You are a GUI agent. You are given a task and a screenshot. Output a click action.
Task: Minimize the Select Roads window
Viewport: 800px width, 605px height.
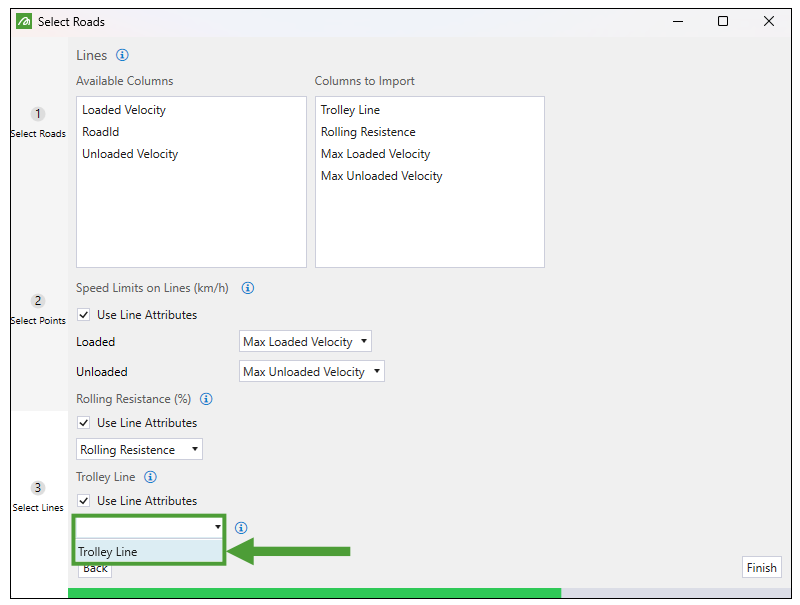coord(678,21)
